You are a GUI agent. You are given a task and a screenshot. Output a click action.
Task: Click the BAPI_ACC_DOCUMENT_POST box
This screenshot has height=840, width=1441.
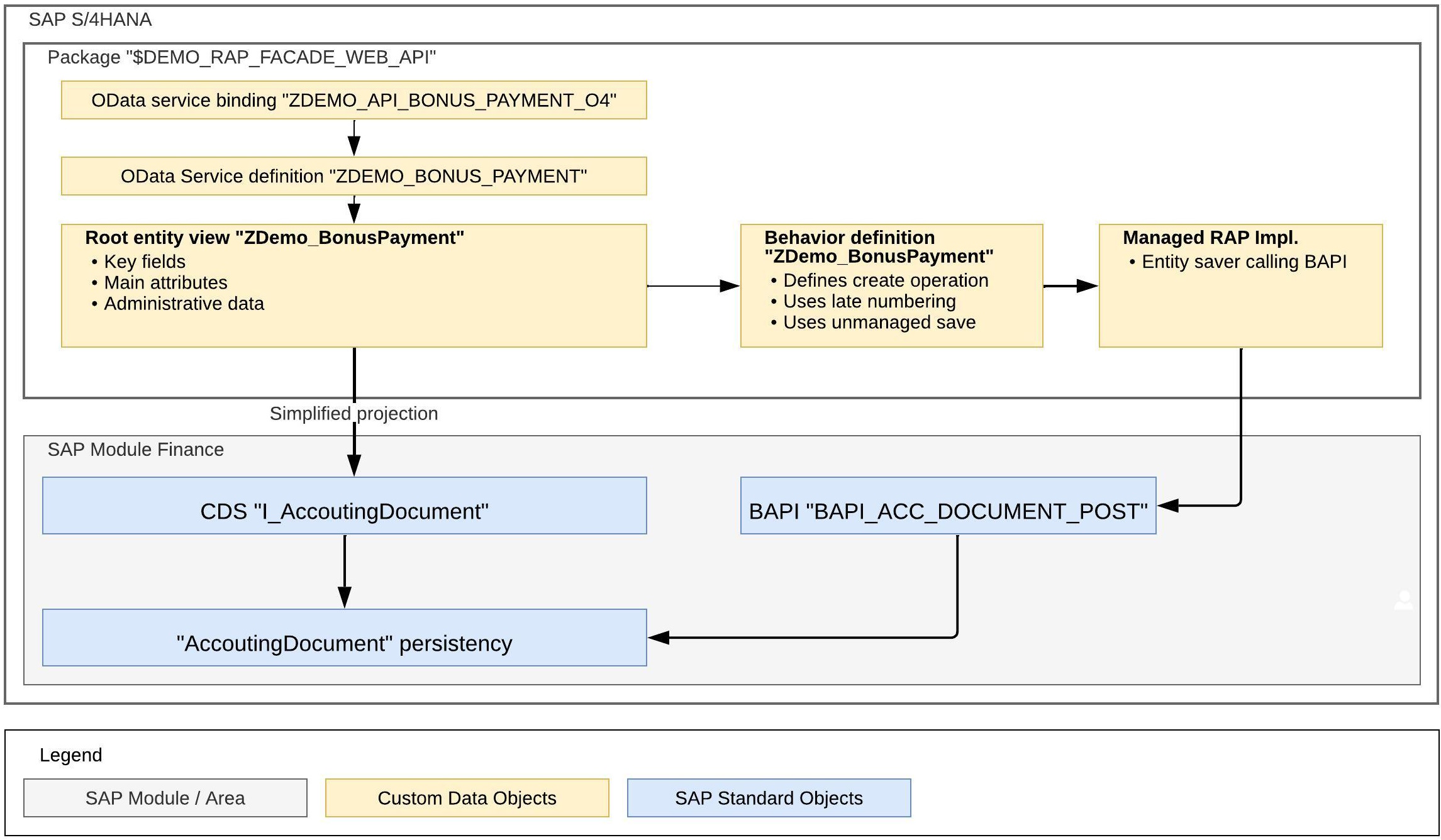pos(948,506)
